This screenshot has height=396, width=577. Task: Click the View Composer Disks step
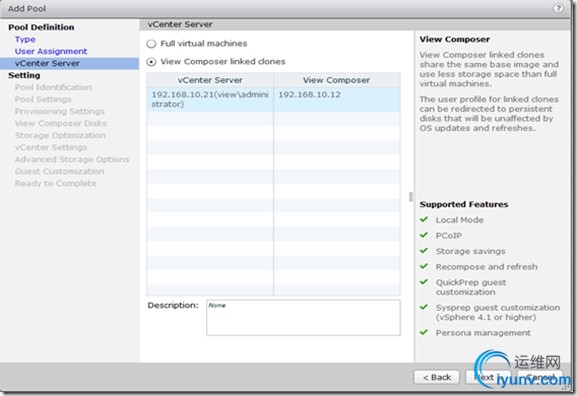[x=61, y=123]
